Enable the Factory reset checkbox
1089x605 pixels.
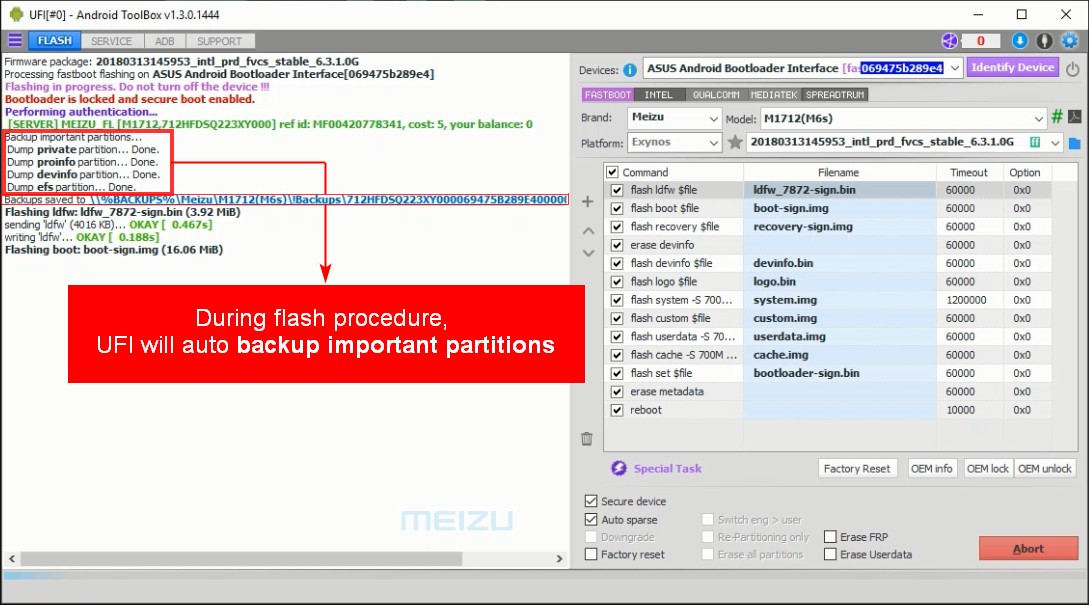pos(591,554)
